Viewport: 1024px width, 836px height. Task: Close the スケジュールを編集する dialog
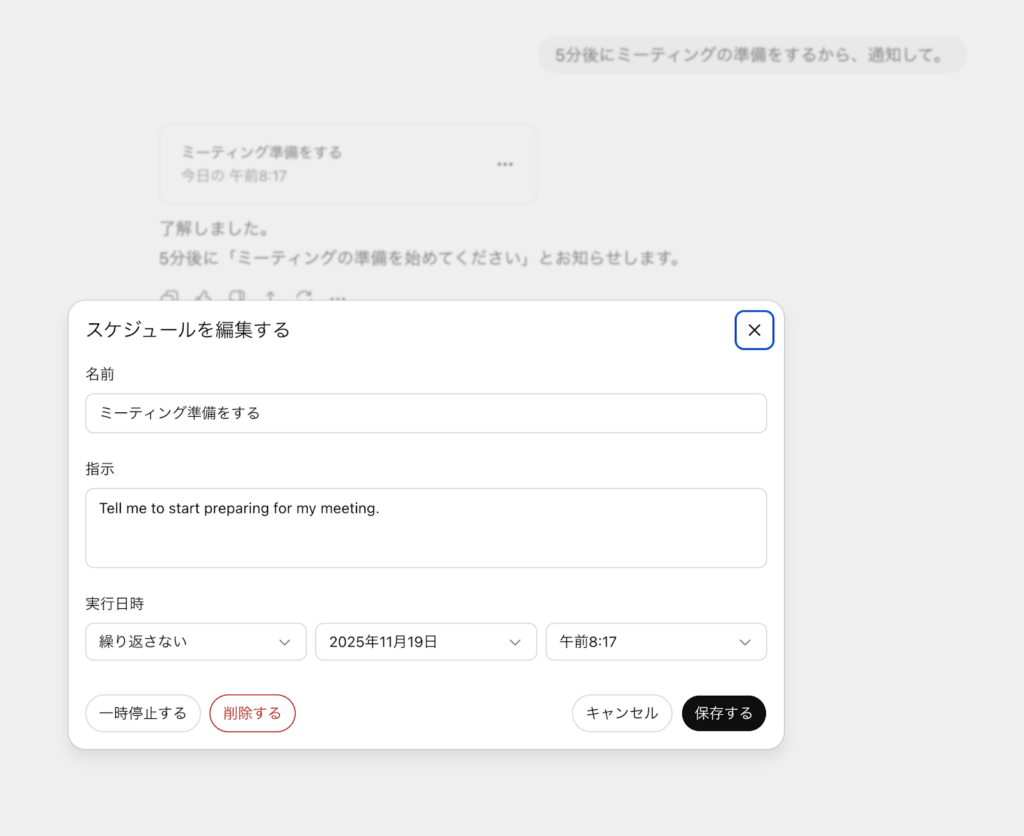(x=754, y=330)
